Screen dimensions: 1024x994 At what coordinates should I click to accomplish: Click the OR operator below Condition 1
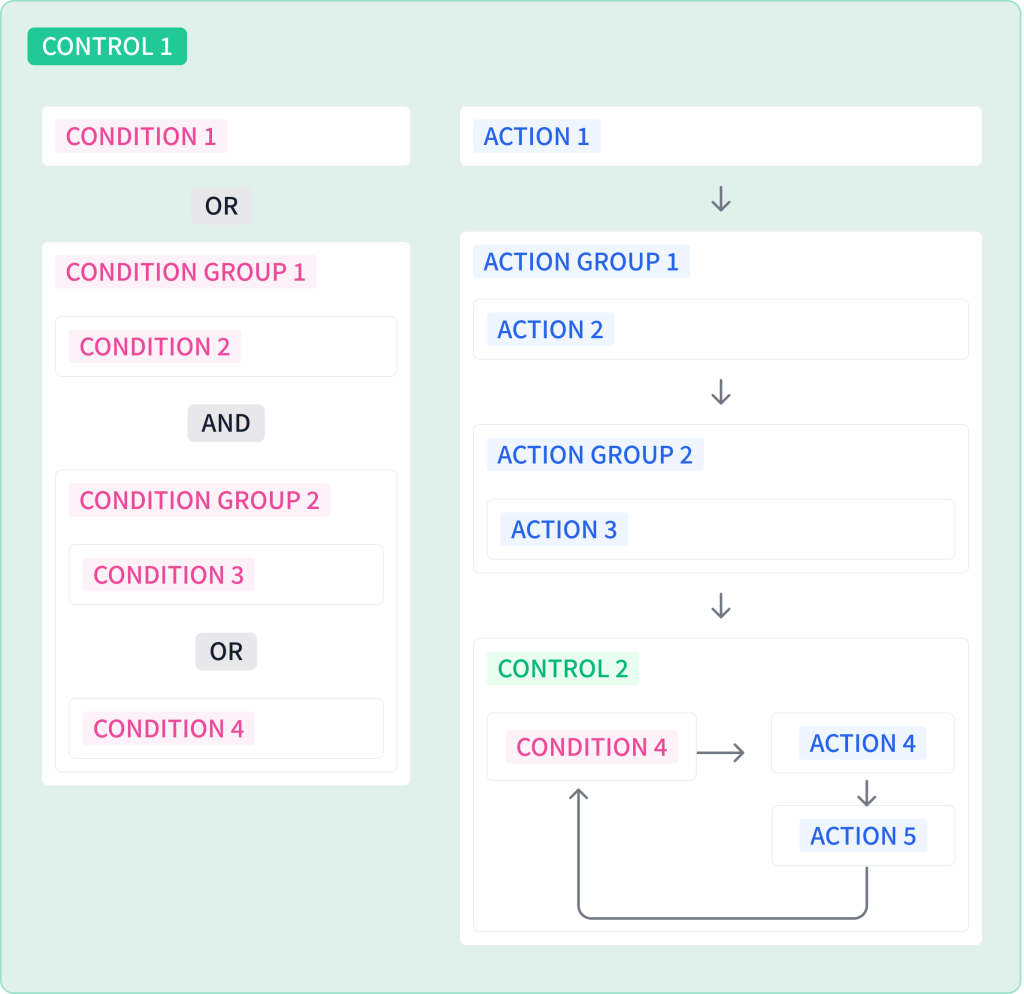(221, 206)
